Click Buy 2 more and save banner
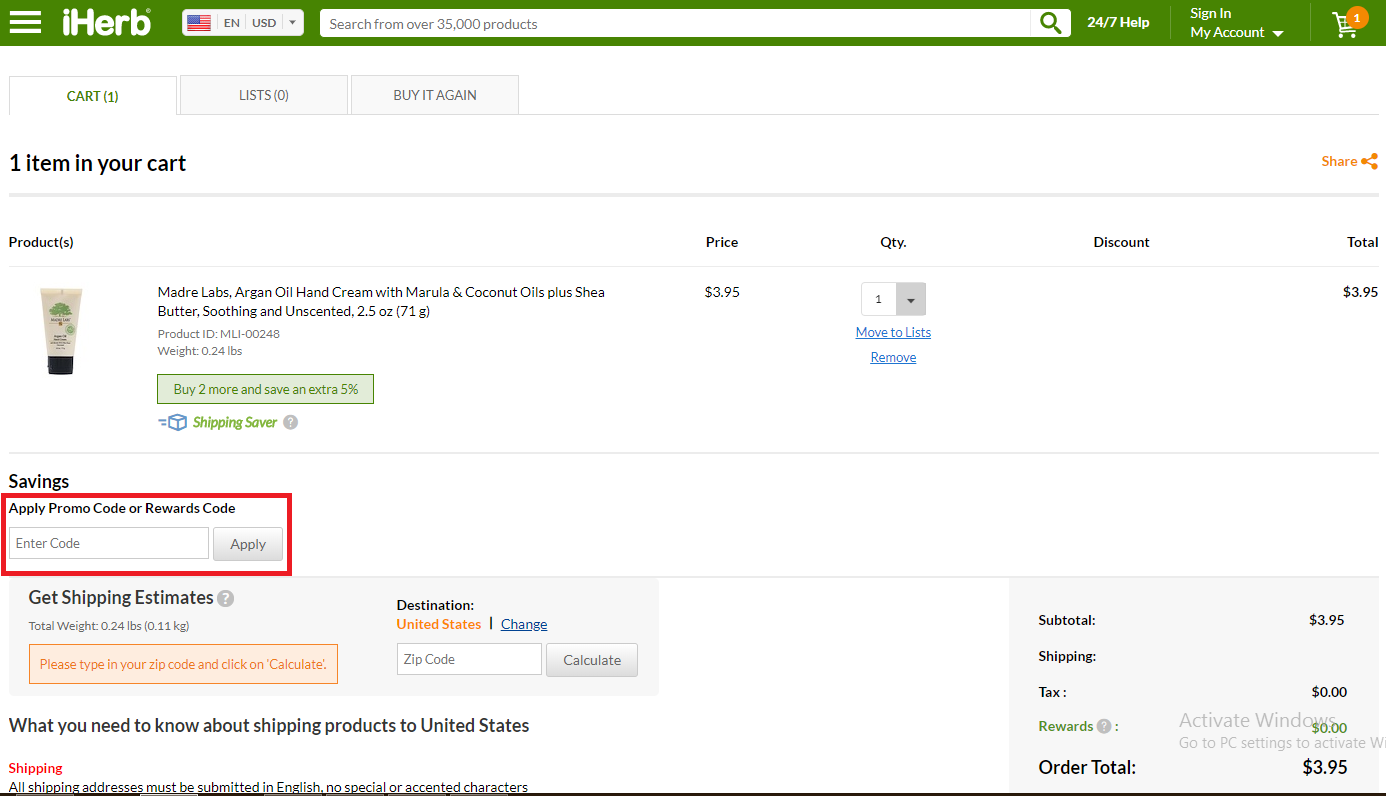The height and width of the screenshot is (796, 1386). pyautogui.click(x=266, y=389)
